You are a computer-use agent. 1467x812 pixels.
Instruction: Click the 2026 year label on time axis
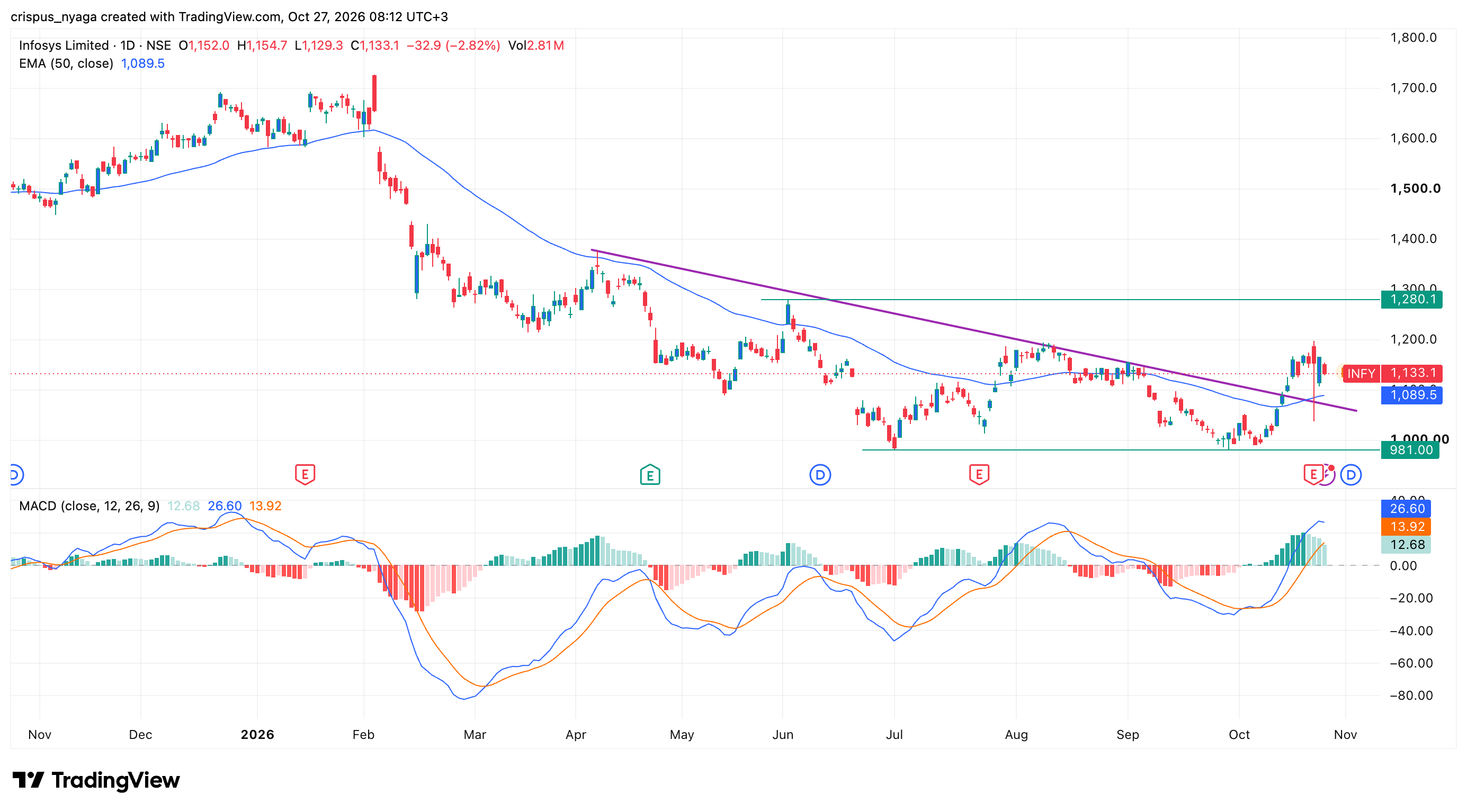(257, 735)
